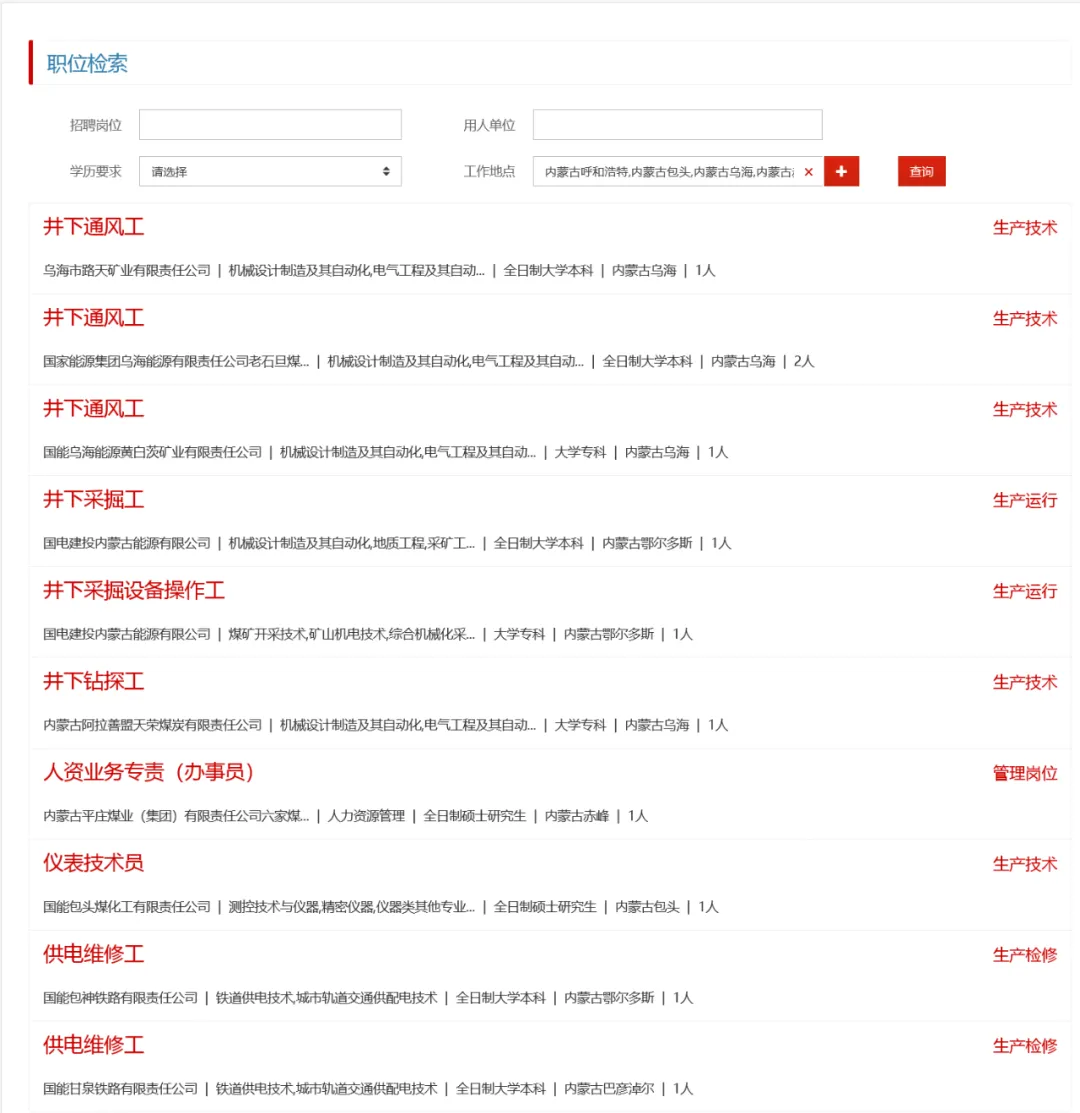The width and height of the screenshot is (1080, 1113).
Task: Click 生产检修 tag on 国能甘泉铁路 row
Action: [1025, 1046]
